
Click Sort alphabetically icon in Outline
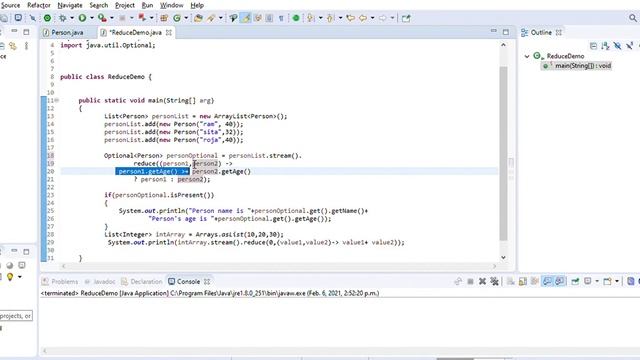click(605, 46)
